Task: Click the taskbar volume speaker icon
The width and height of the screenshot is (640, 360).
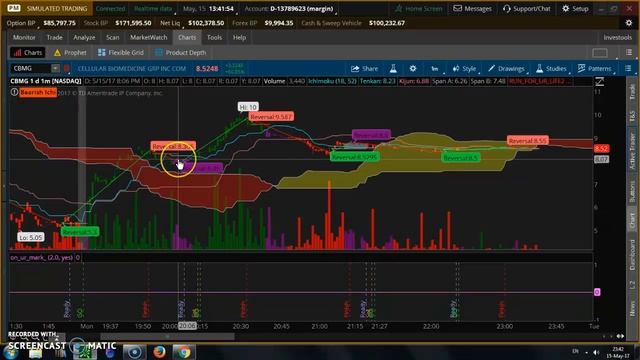Action: (596, 352)
